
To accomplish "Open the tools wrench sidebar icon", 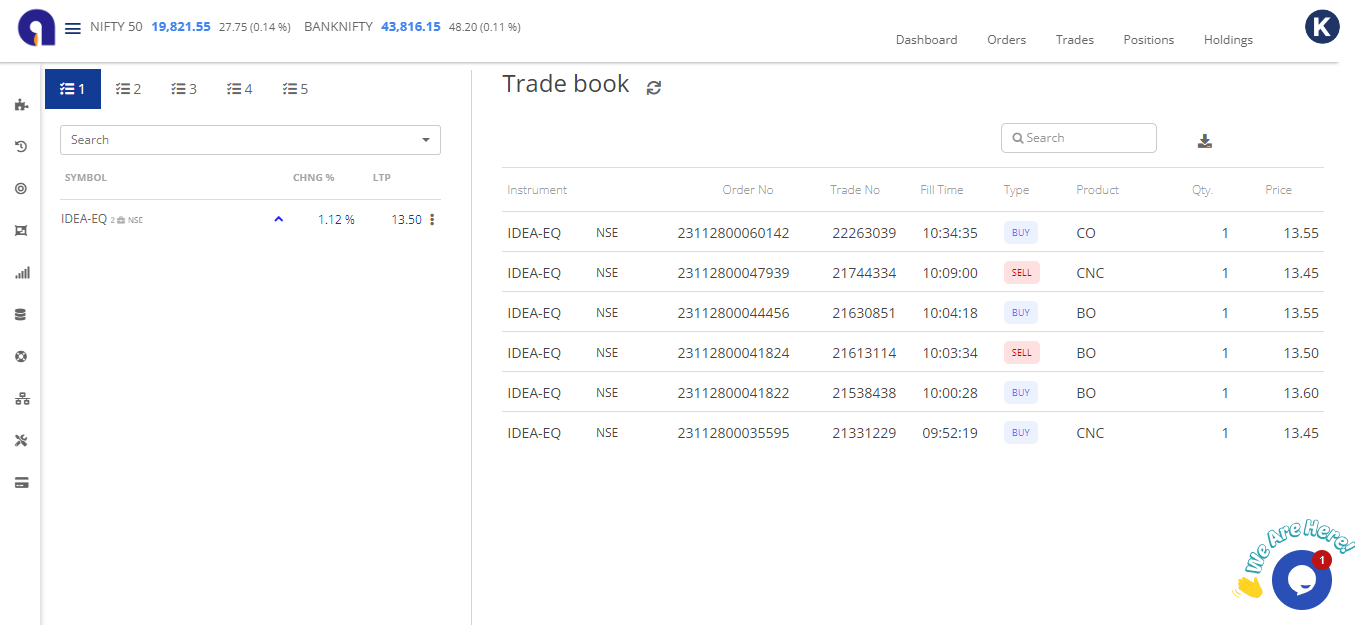I will click(x=21, y=441).
